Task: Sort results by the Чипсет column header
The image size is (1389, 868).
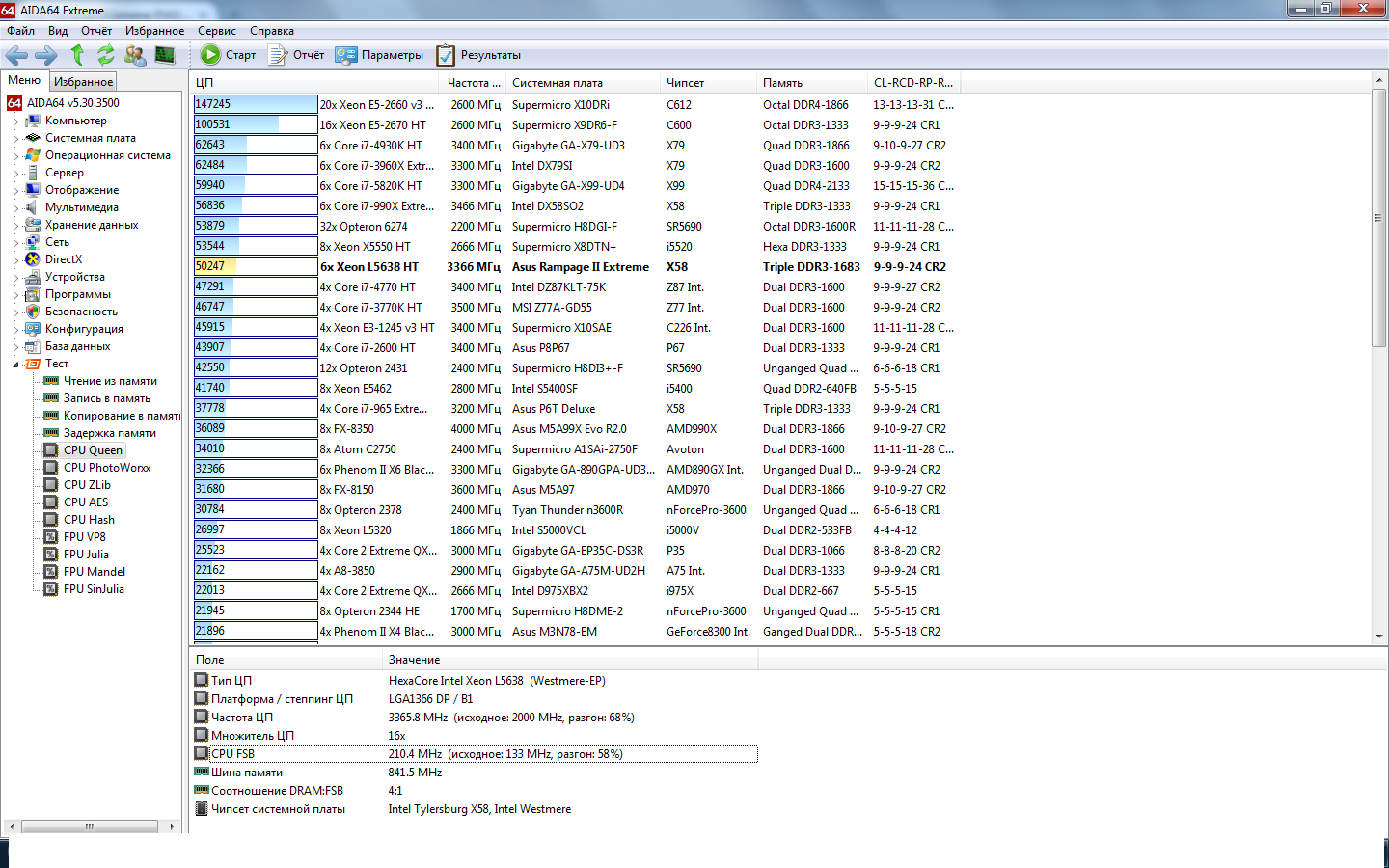Action: pos(708,83)
